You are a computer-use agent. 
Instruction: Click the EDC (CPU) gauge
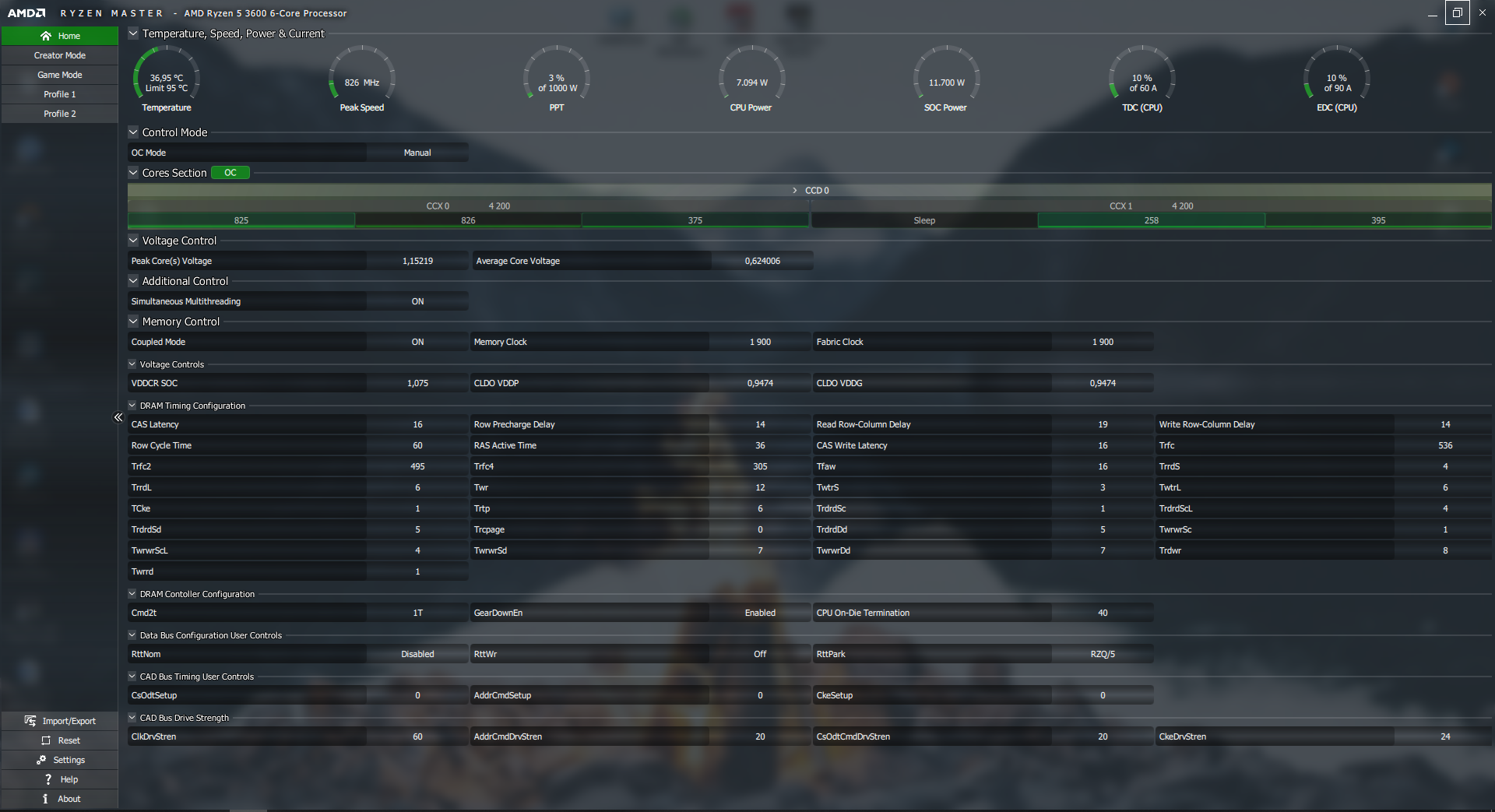coord(1337,79)
